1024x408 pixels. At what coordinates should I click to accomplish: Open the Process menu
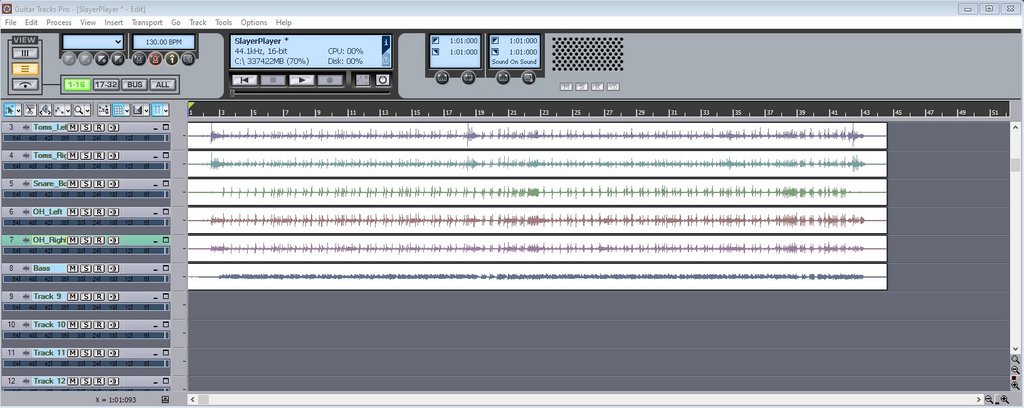pos(59,22)
